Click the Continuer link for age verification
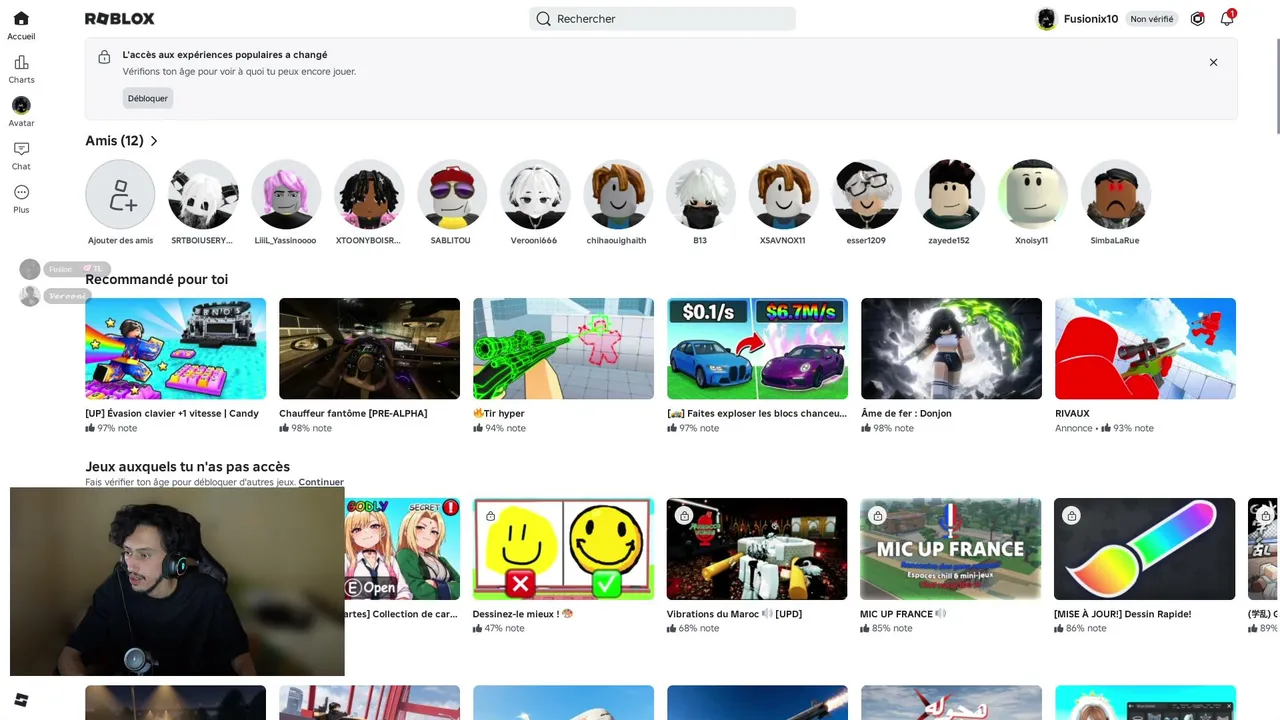1280x720 pixels. click(x=321, y=482)
